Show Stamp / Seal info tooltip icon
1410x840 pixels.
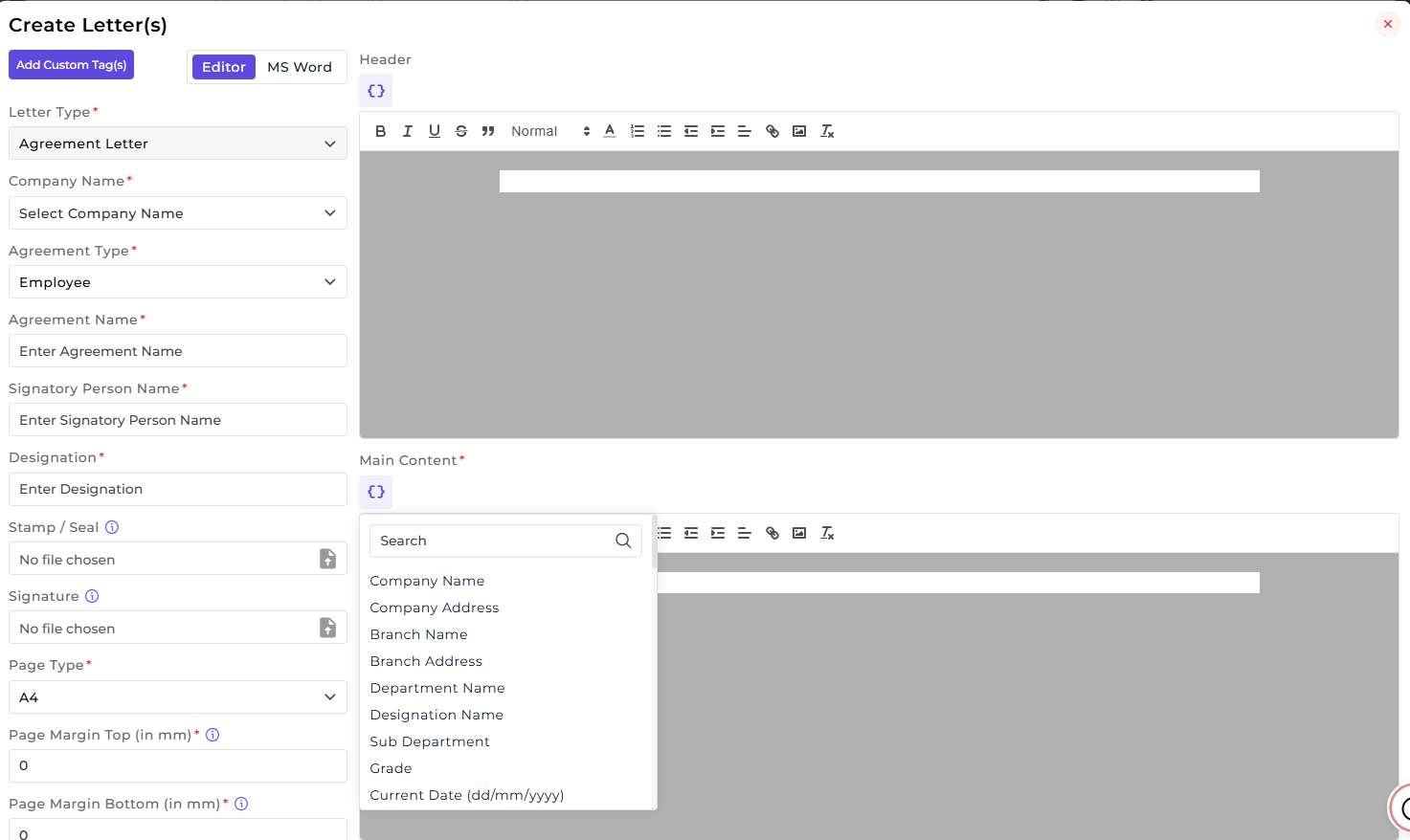112,527
